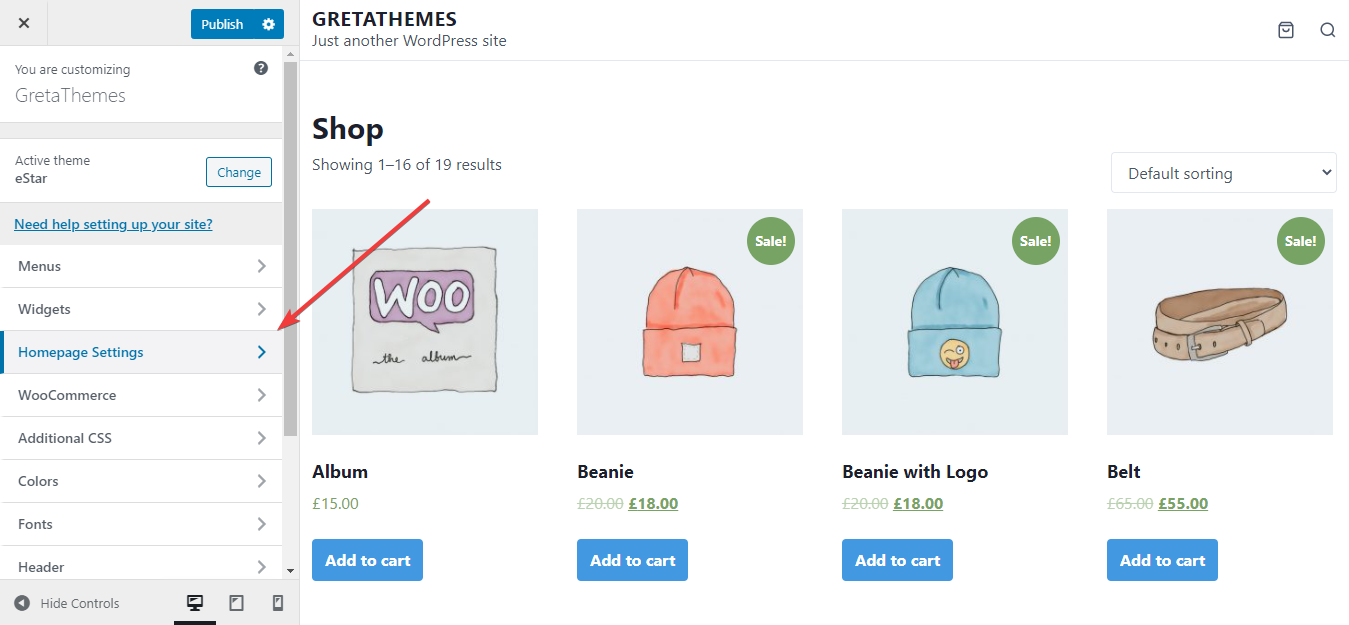1349x625 pixels.
Task: Expand the Menus section
Action: click(141, 266)
